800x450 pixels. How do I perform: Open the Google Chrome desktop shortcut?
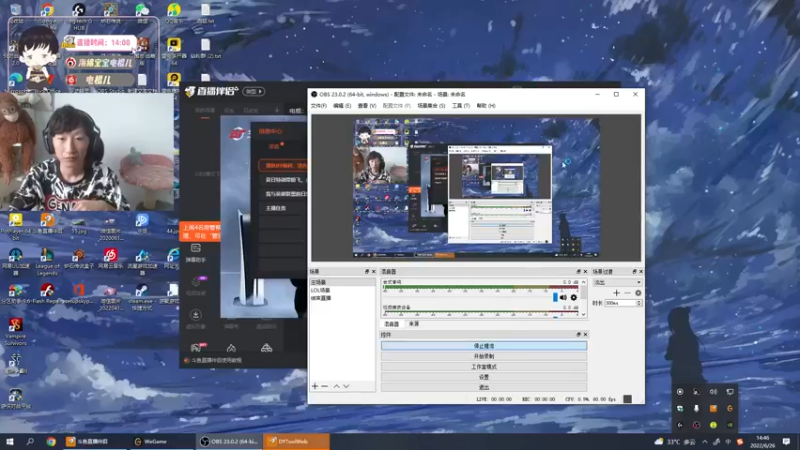[x=47, y=13]
